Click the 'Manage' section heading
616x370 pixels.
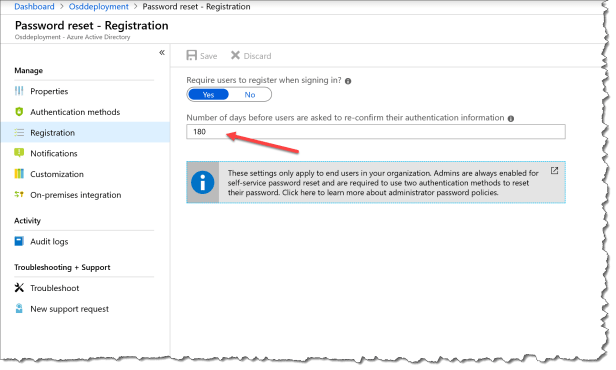click(x=29, y=71)
